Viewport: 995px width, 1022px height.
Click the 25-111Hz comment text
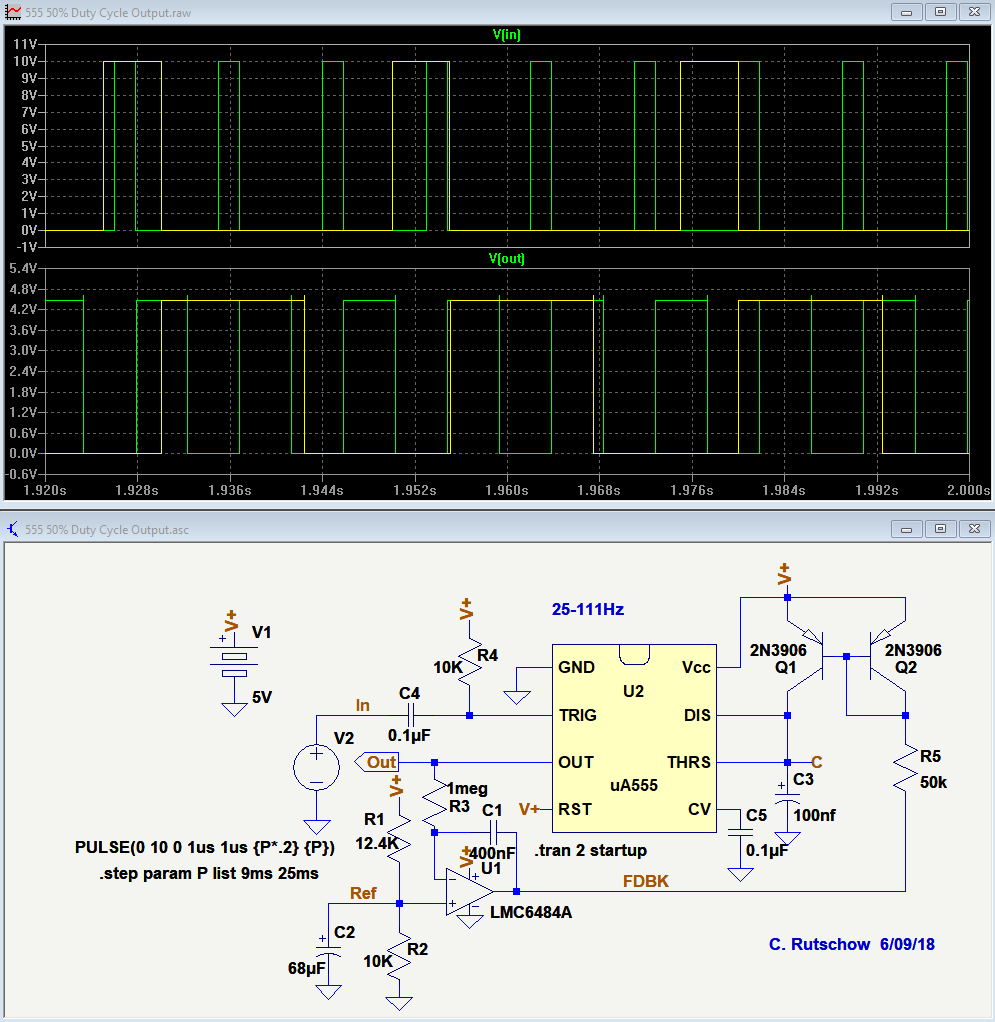coord(588,609)
